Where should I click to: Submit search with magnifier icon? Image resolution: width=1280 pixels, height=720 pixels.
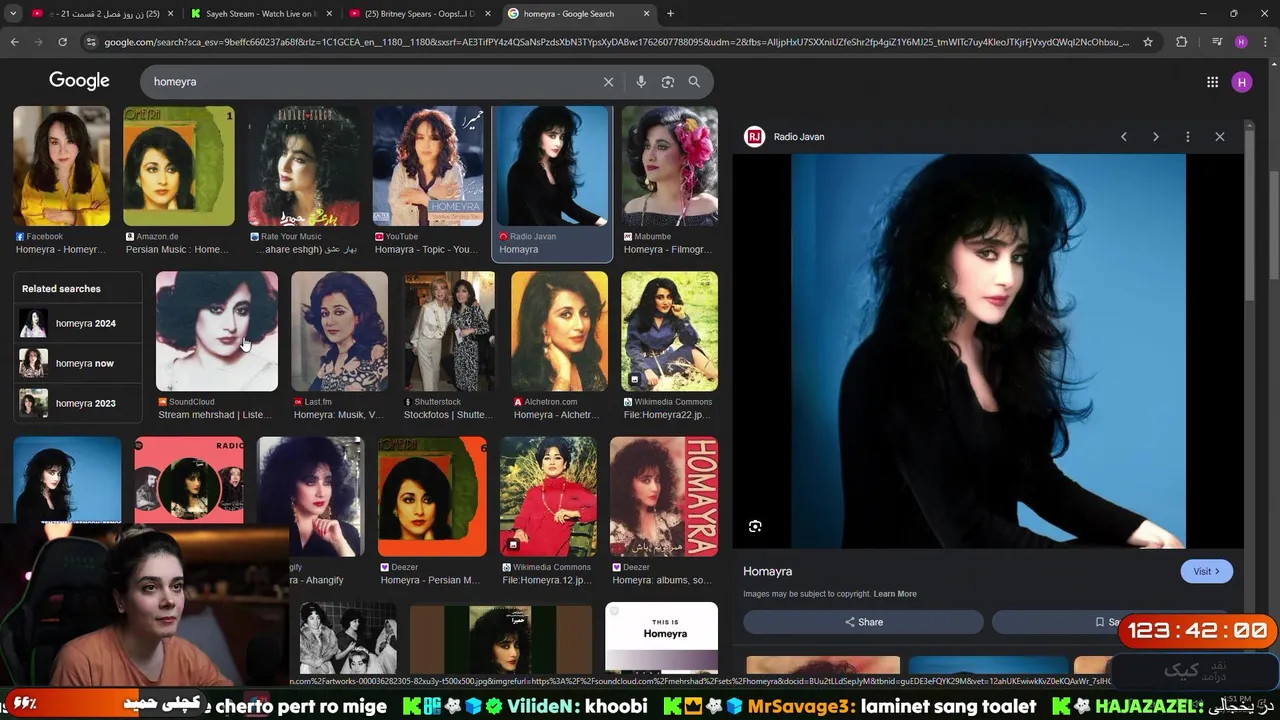(x=694, y=82)
